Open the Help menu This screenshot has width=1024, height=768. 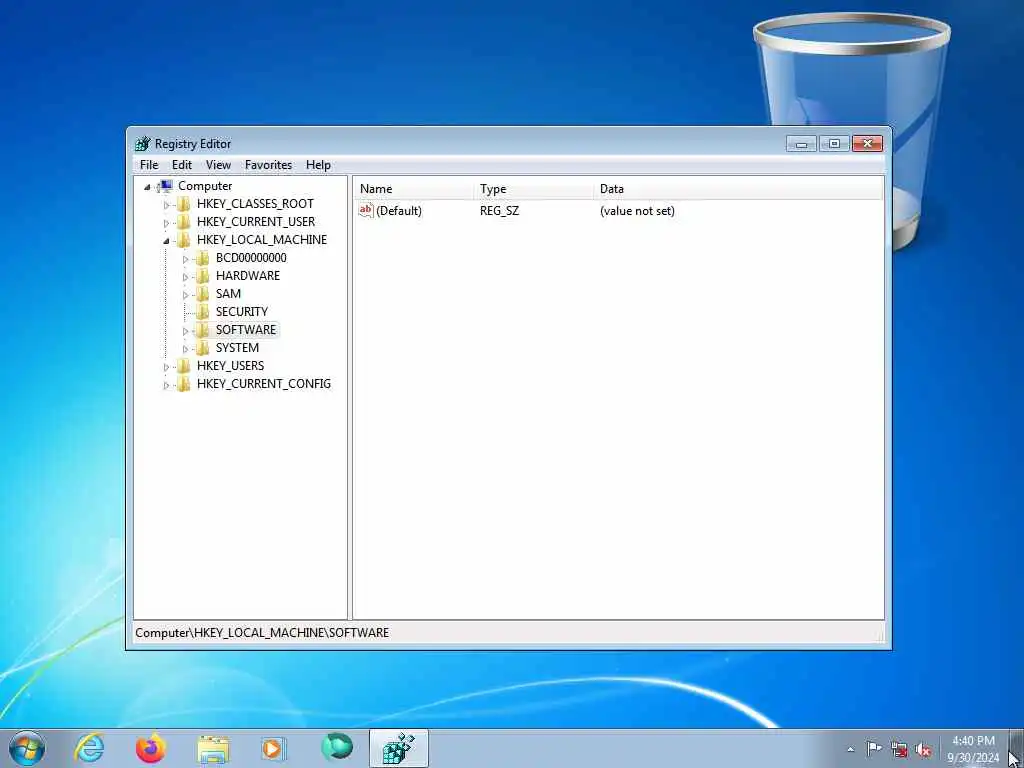(x=318, y=165)
